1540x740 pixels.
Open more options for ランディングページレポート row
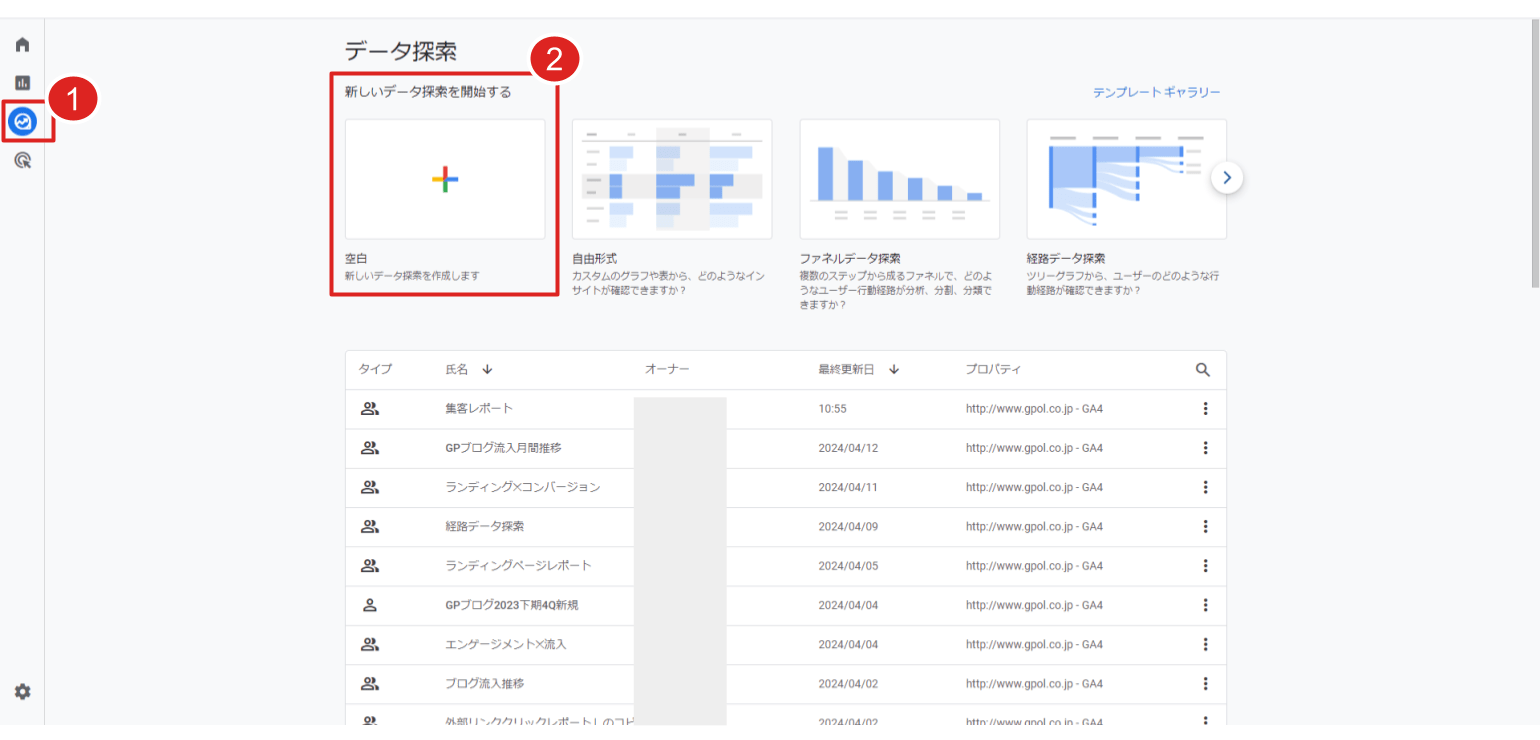click(1205, 566)
